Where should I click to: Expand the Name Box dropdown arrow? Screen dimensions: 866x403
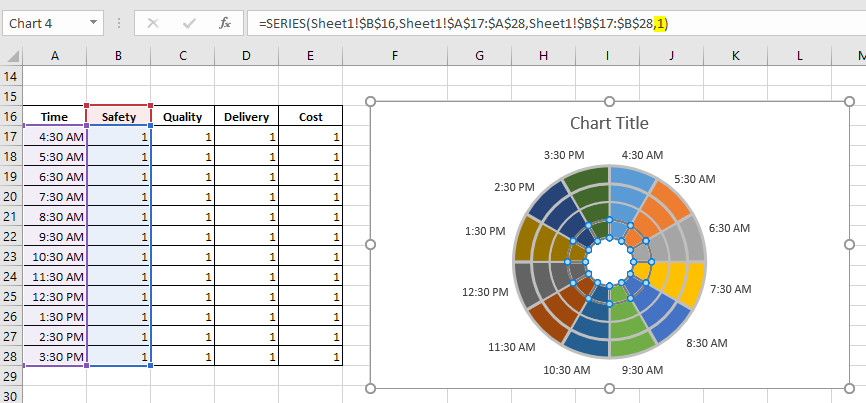click(94, 22)
